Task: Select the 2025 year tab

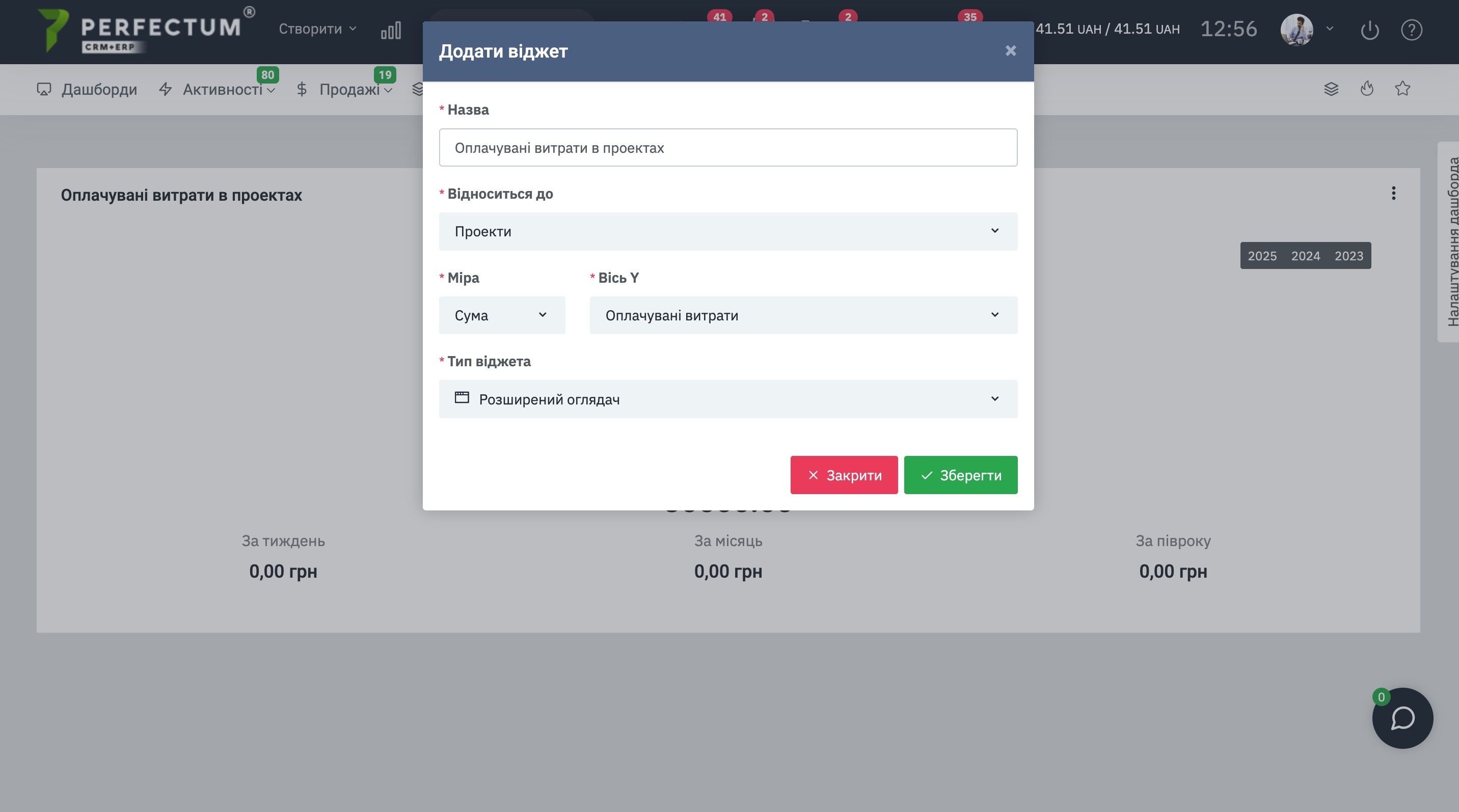Action: pos(1262,256)
